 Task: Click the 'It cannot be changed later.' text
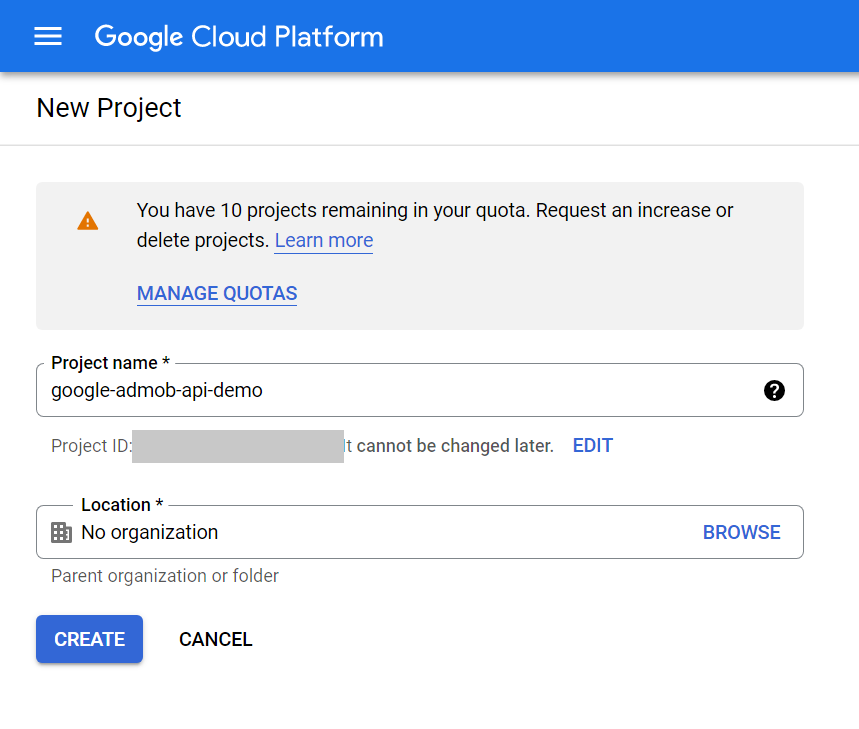(449, 446)
